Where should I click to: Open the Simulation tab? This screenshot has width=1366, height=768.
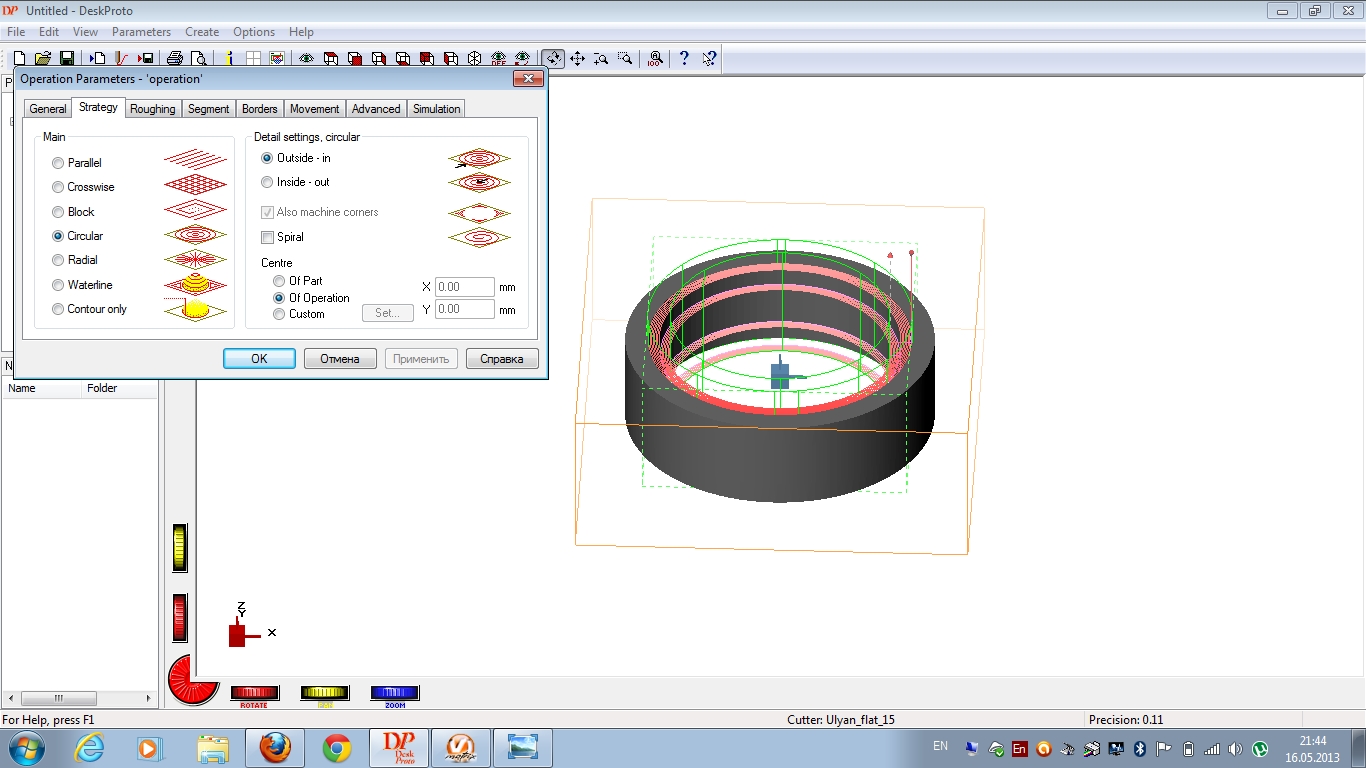pyautogui.click(x=436, y=109)
